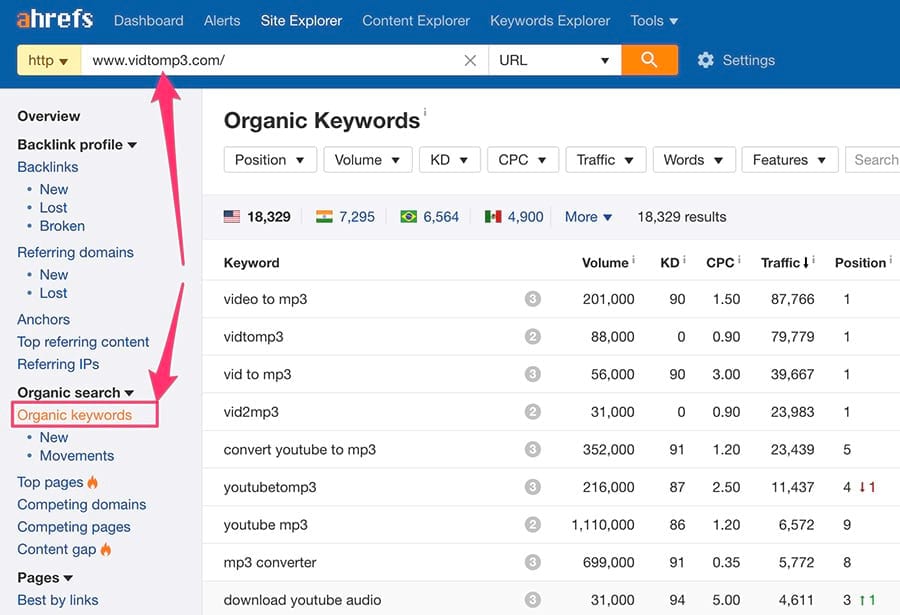The width and height of the screenshot is (900, 615).
Task: Click the target URL input field
Action: pyautogui.click(x=270, y=60)
